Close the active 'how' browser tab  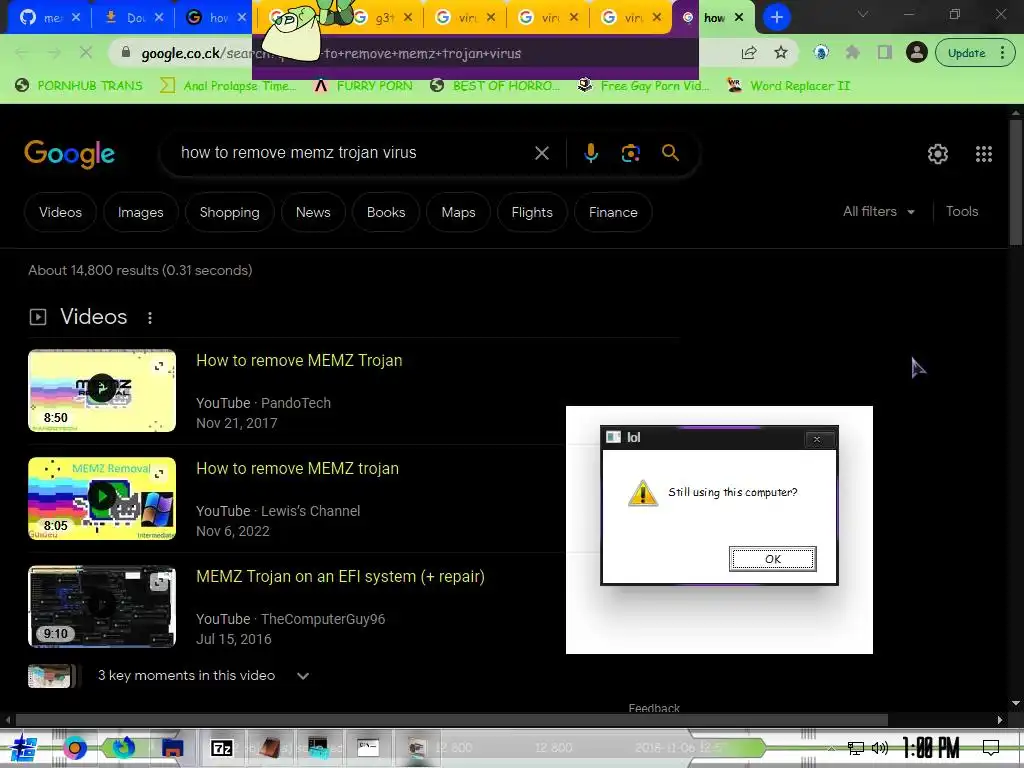point(739,18)
